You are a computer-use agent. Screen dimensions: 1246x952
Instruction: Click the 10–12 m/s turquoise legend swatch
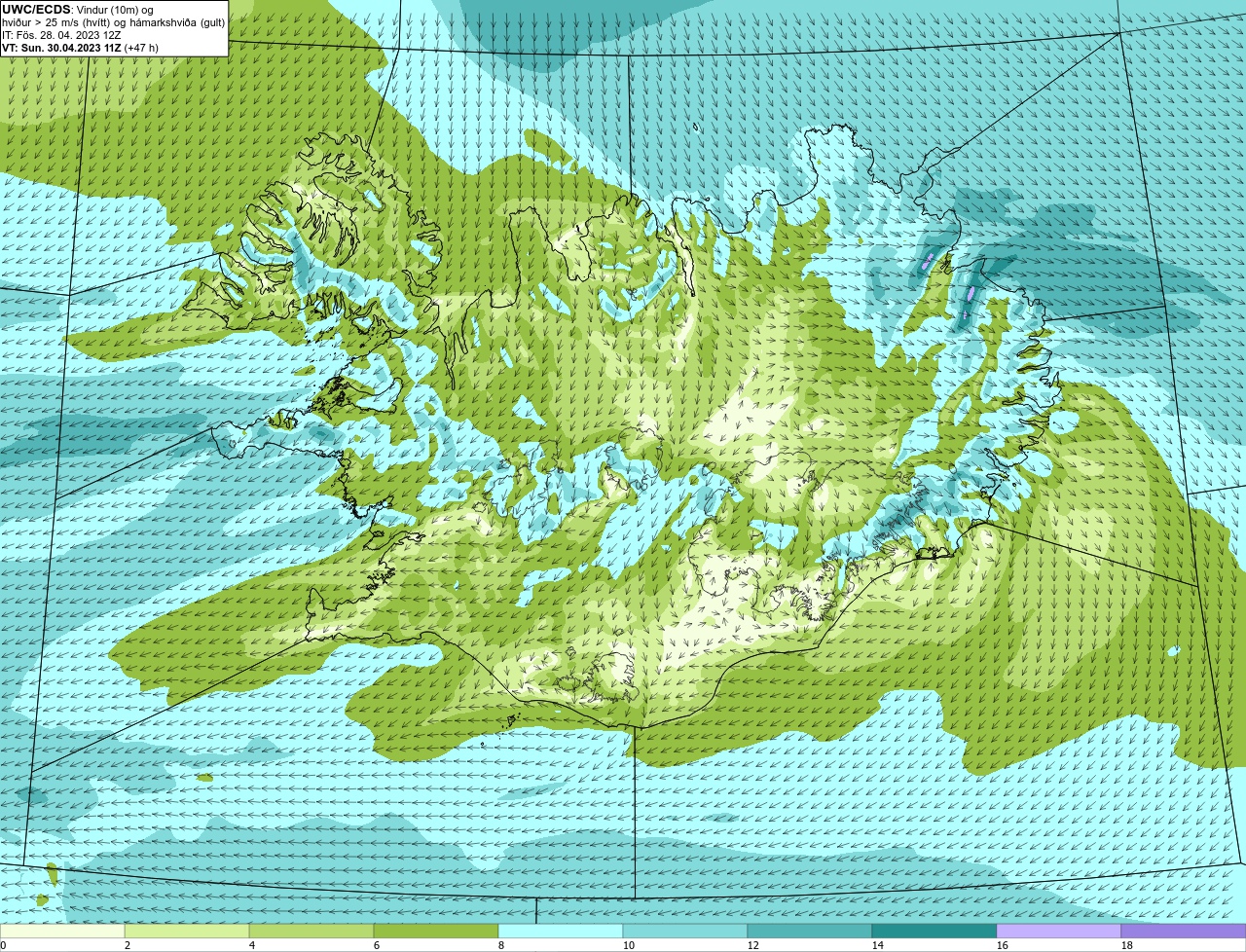point(685,932)
